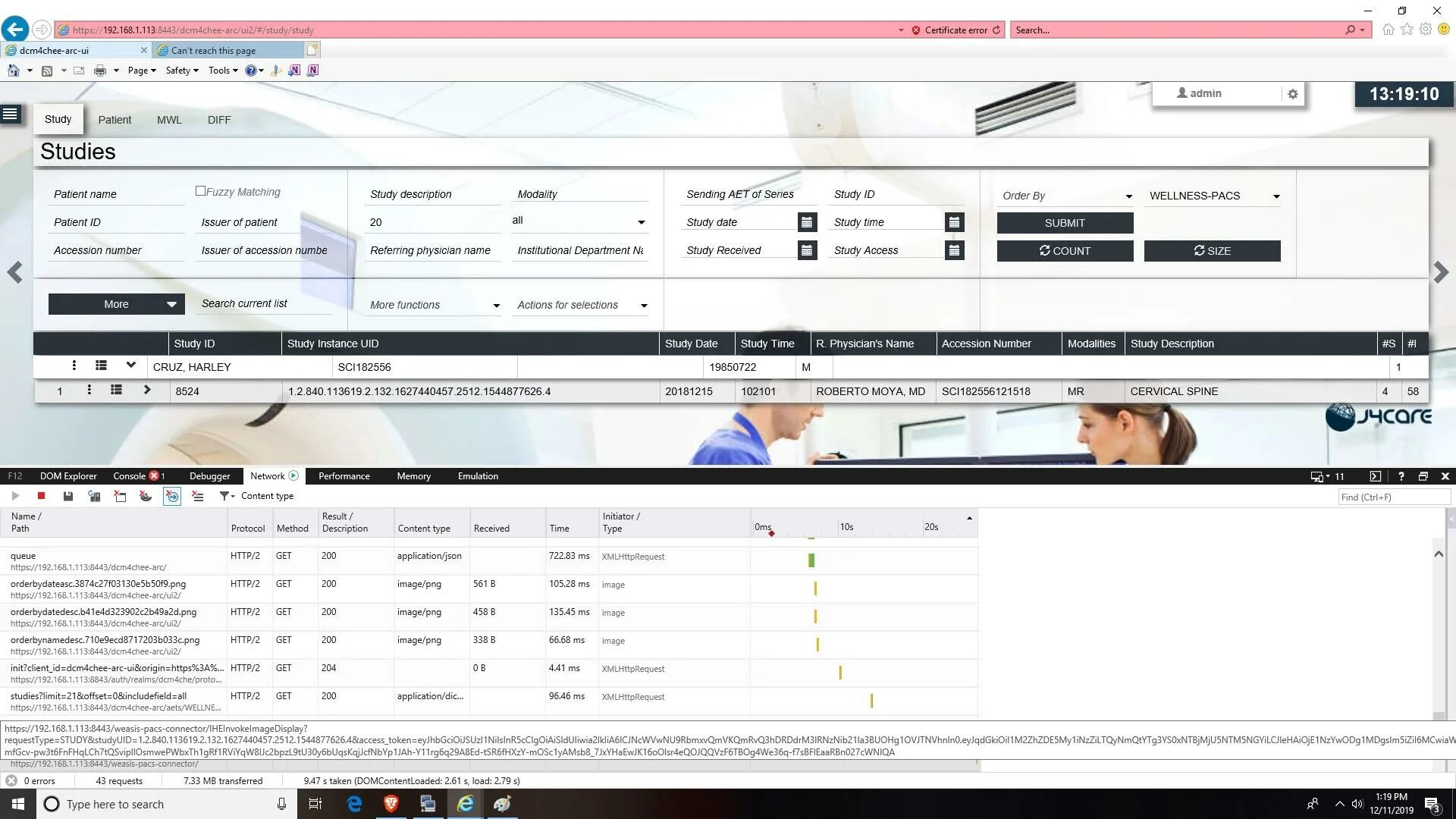Image resolution: width=1456 pixels, height=819 pixels.
Task: Click the Patient name input field
Action: [x=117, y=194]
